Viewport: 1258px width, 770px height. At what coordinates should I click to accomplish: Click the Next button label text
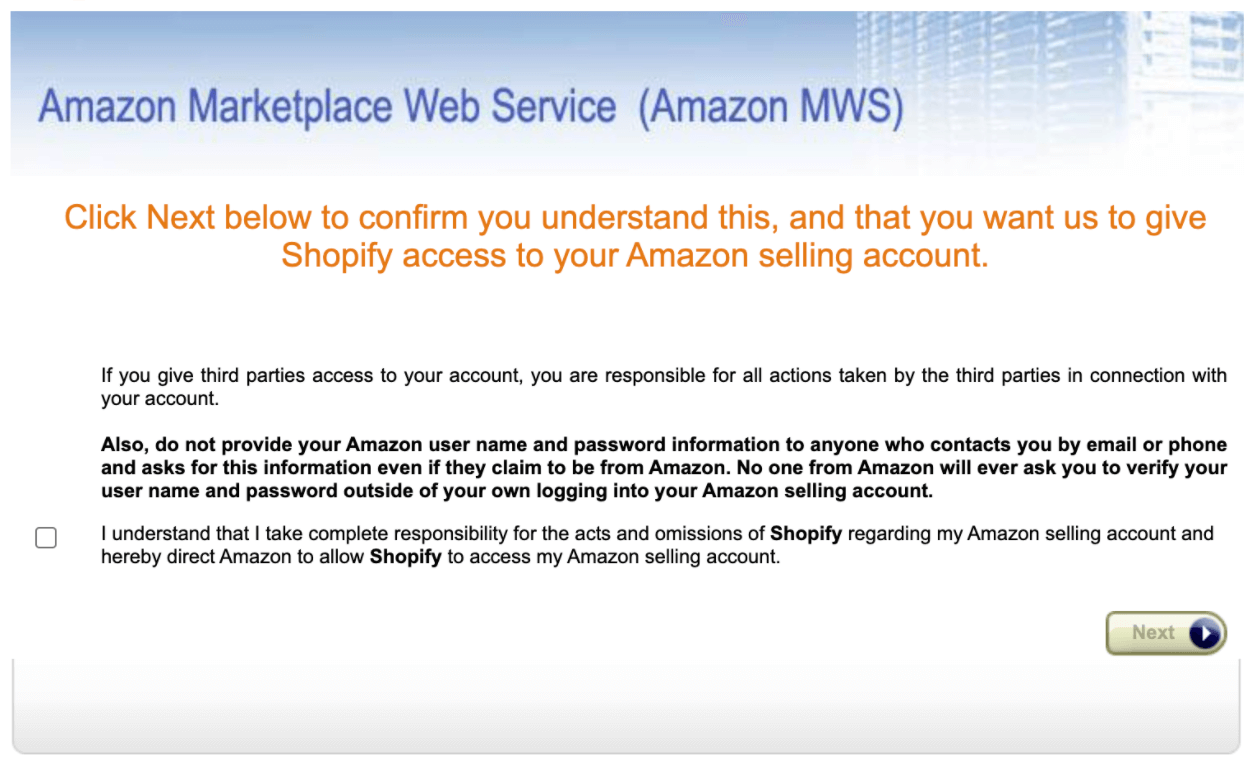1152,633
